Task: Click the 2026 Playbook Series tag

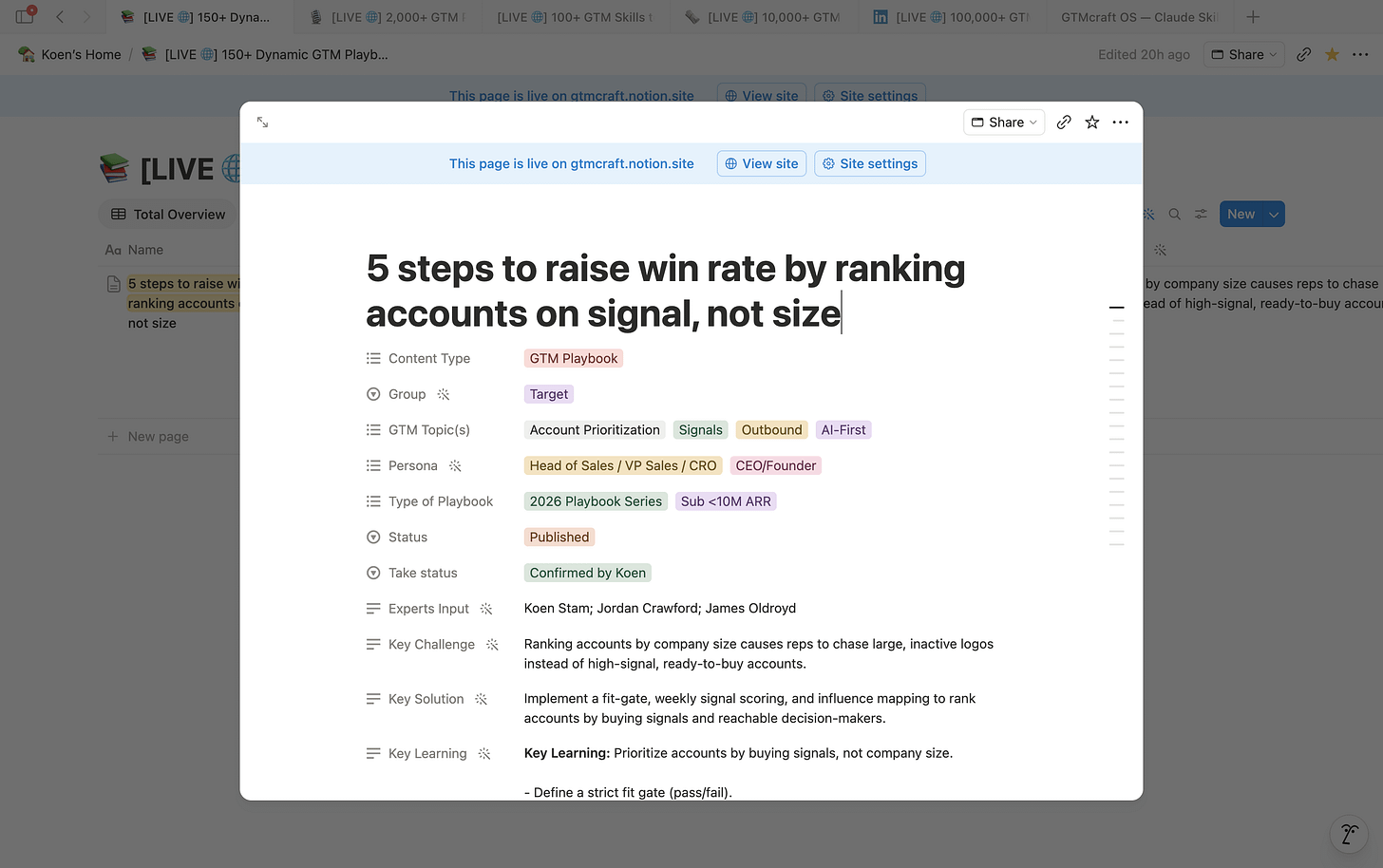Action: click(596, 501)
